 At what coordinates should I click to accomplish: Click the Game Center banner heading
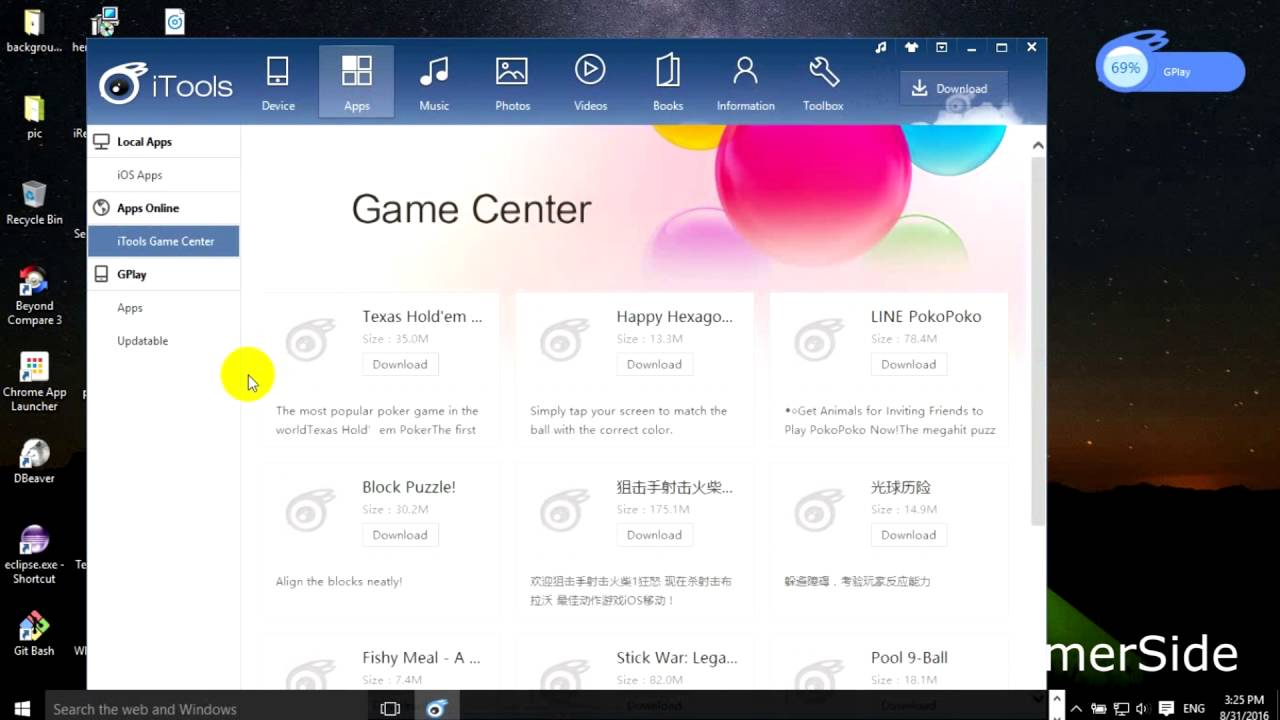[x=471, y=209]
